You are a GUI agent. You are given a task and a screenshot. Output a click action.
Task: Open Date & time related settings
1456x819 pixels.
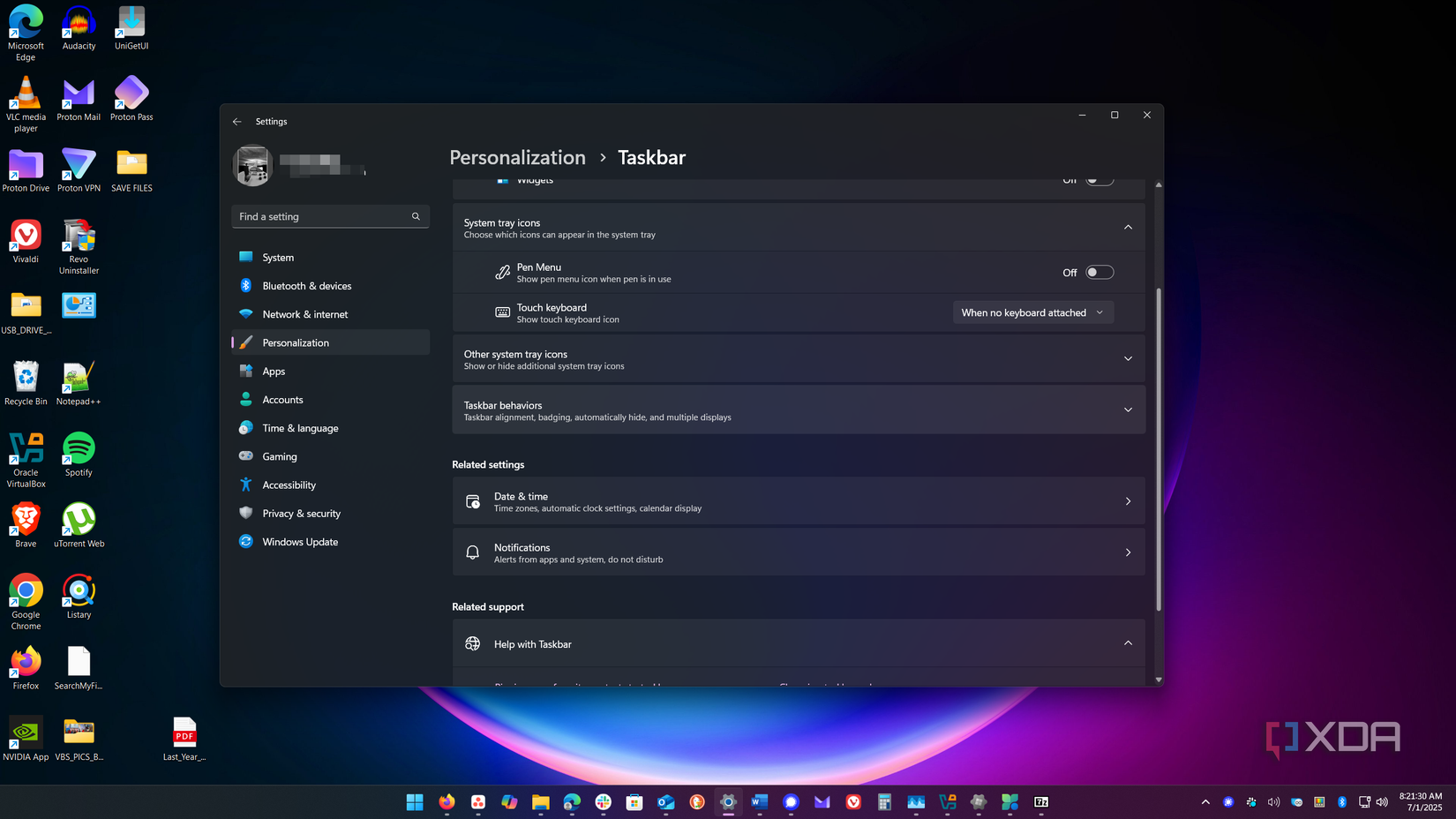click(x=799, y=501)
